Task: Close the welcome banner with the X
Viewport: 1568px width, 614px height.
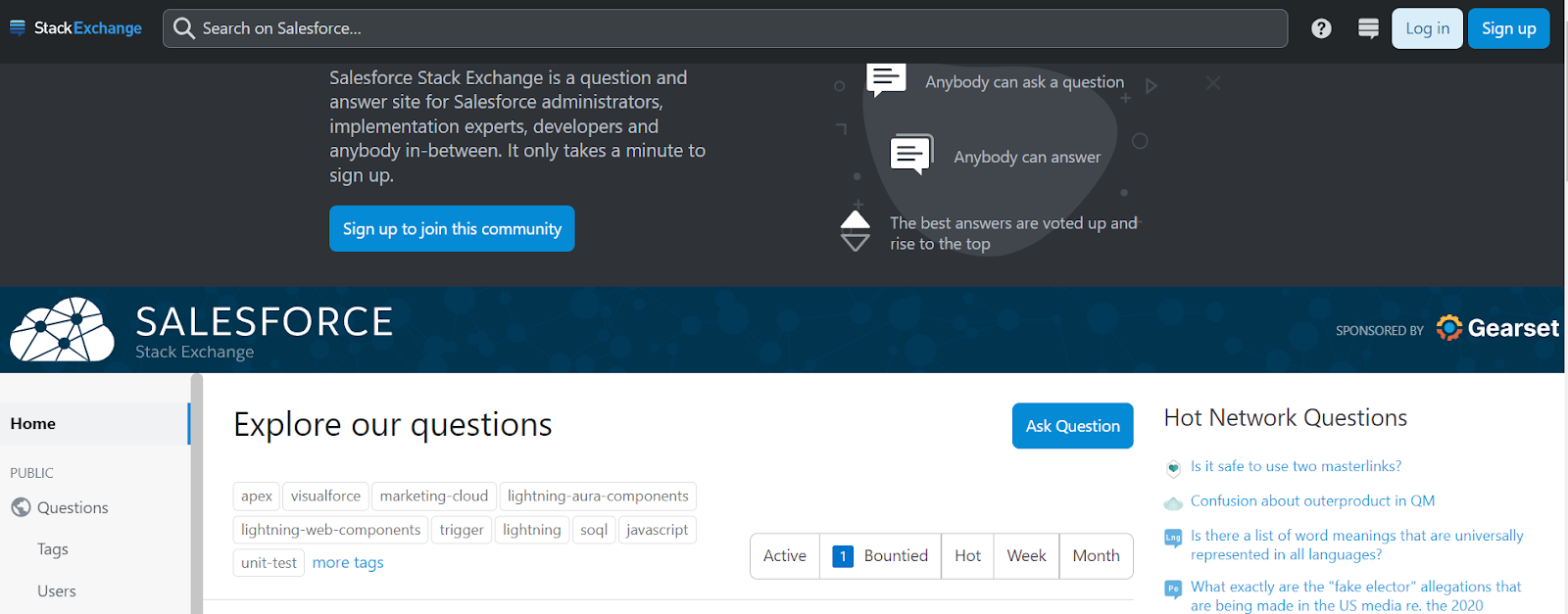Action: pyautogui.click(x=1213, y=83)
